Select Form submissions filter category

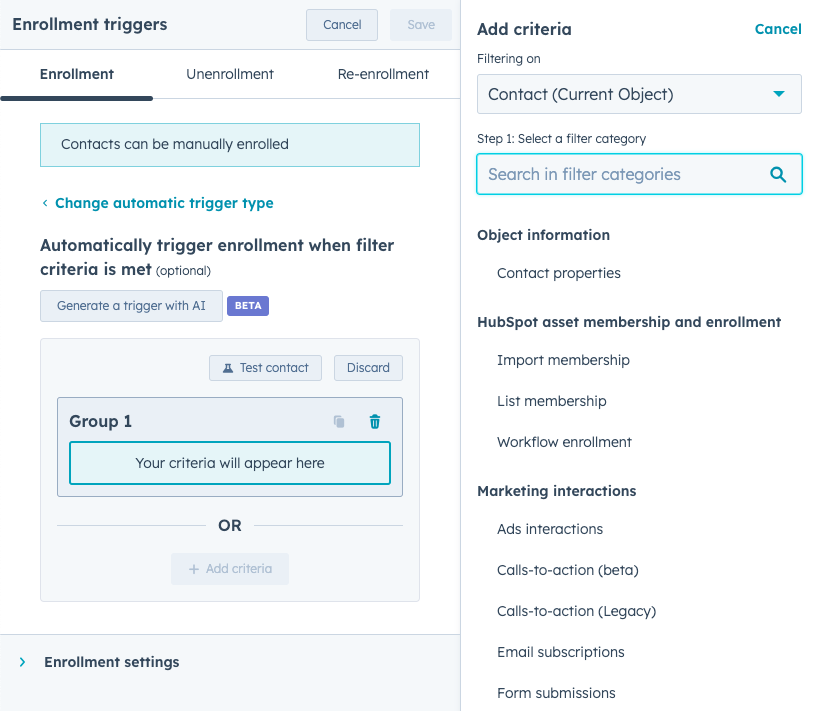(556, 692)
